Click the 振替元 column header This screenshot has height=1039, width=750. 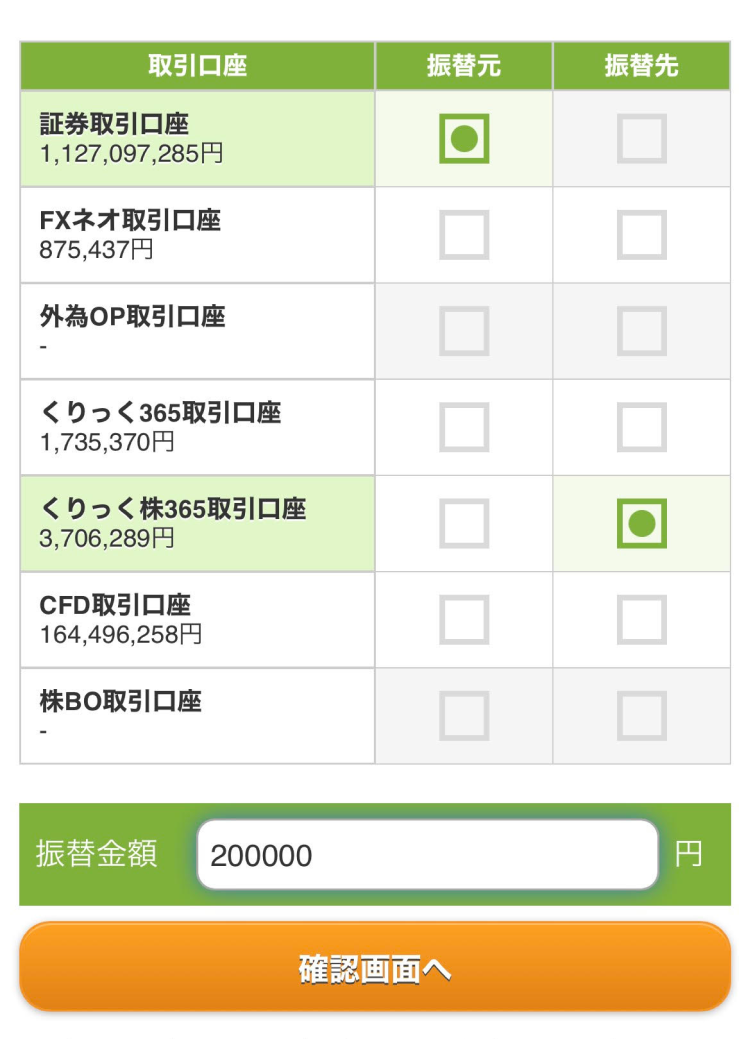point(464,66)
